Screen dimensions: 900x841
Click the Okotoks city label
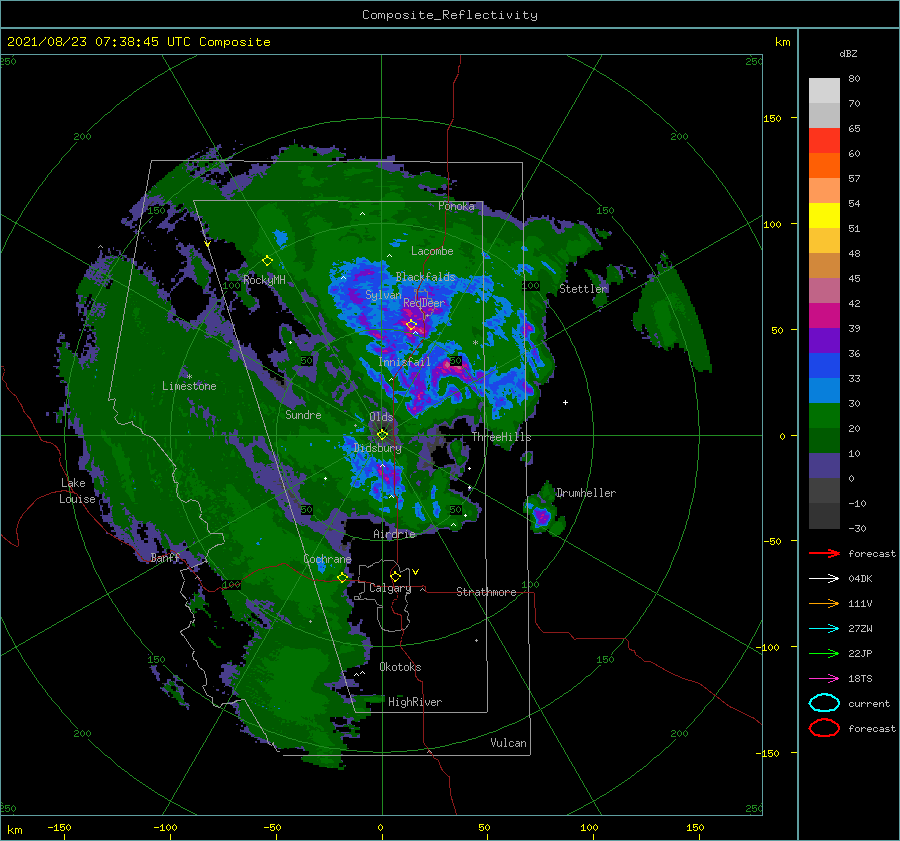coord(400,667)
